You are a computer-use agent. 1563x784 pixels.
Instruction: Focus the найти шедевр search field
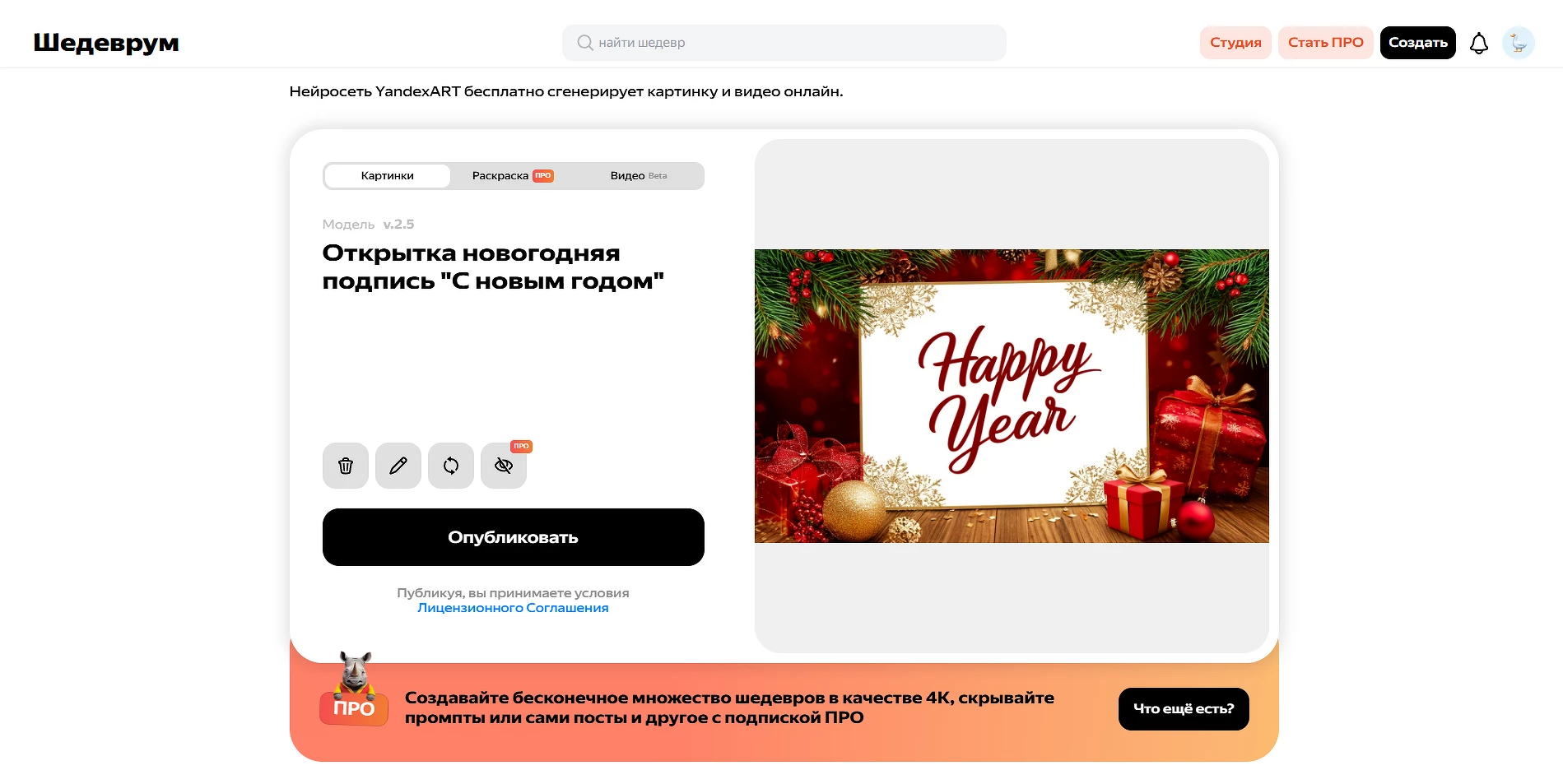pyautogui.click(x=784, y=43)
